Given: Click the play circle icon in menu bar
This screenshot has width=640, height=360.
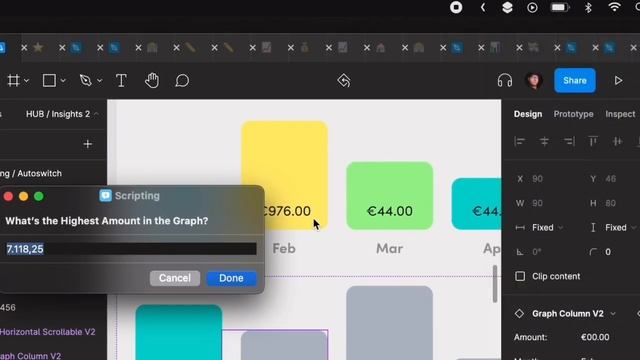Looking at the screenshot, I should point(532,8).
